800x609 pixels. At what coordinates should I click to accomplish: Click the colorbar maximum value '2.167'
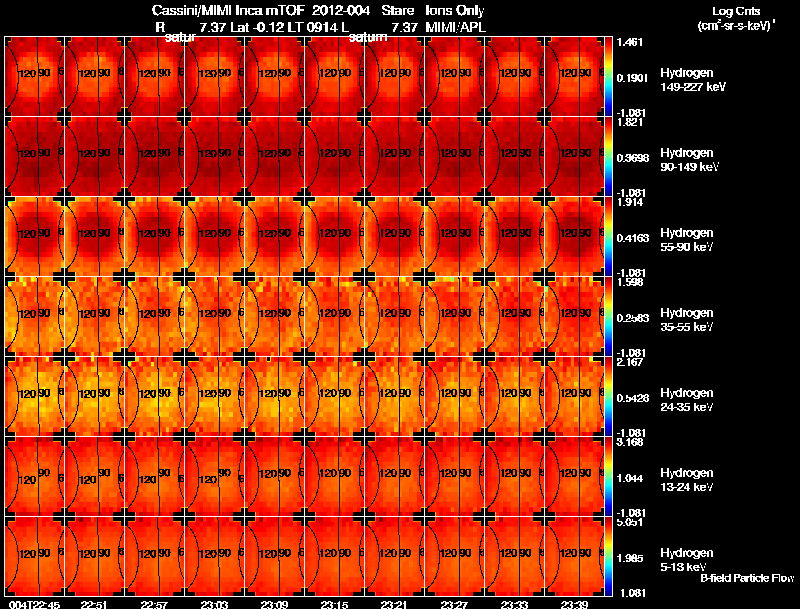[x=630, y=362]
